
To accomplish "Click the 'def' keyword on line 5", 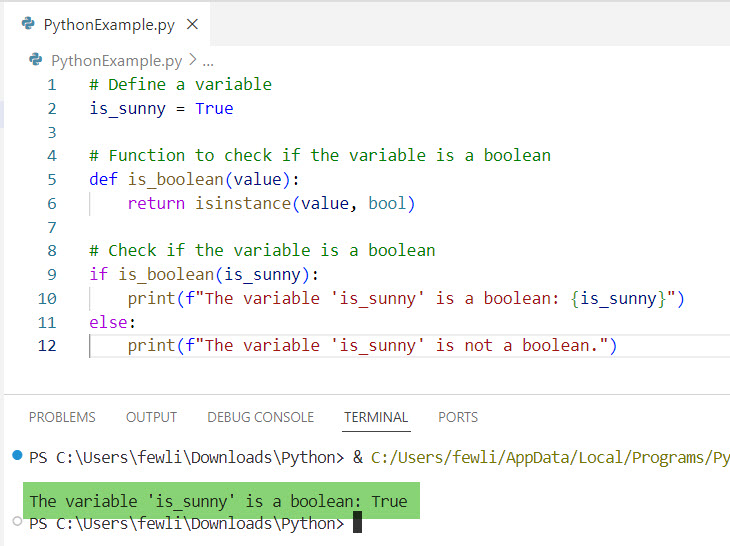I will click(103, 179).
